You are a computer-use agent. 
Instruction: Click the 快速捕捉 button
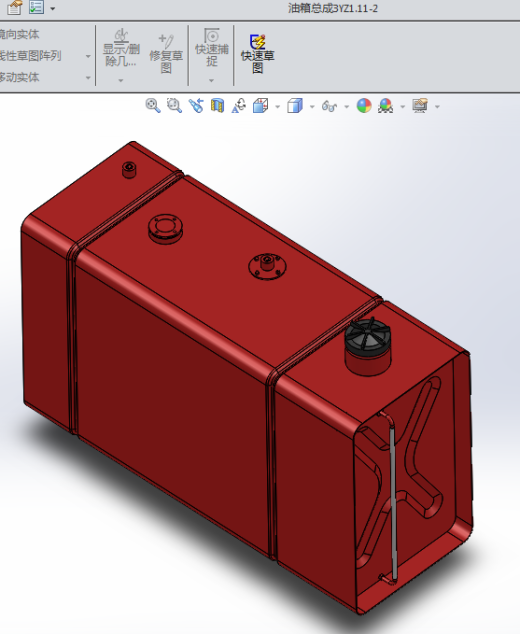click(212, 48)
